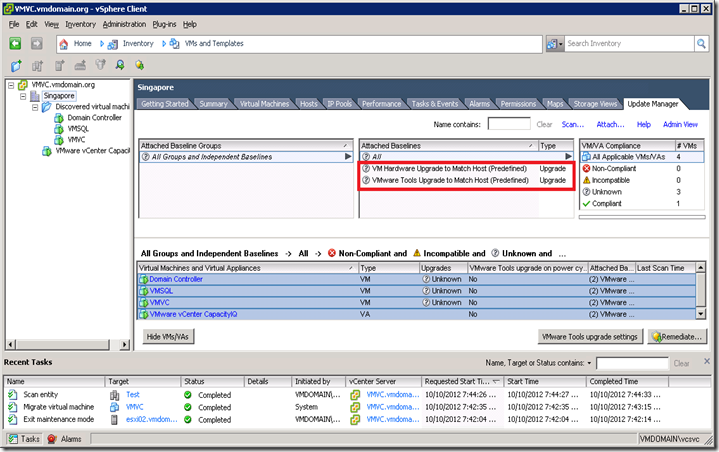Switch to the Tasks & Events tab
Image resolution: width=719 pixels, height=452 pixels.
[434, 104]
